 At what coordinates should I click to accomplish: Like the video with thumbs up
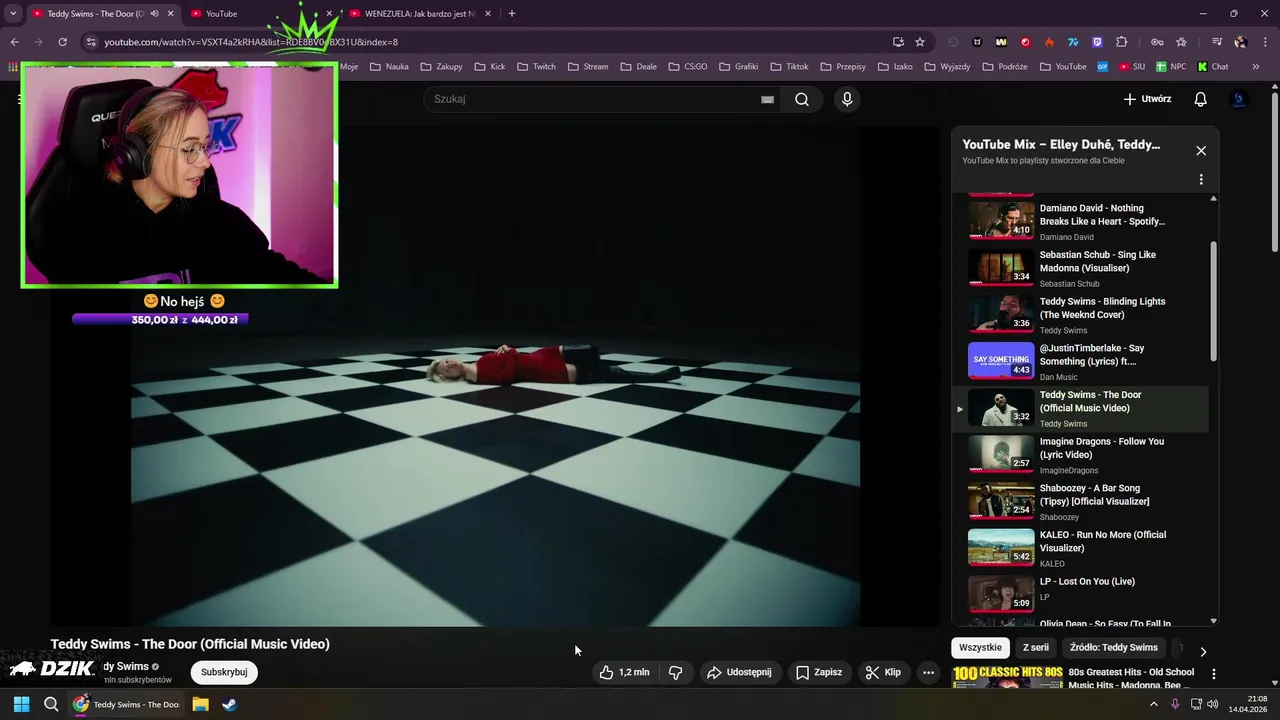[625, 672]
